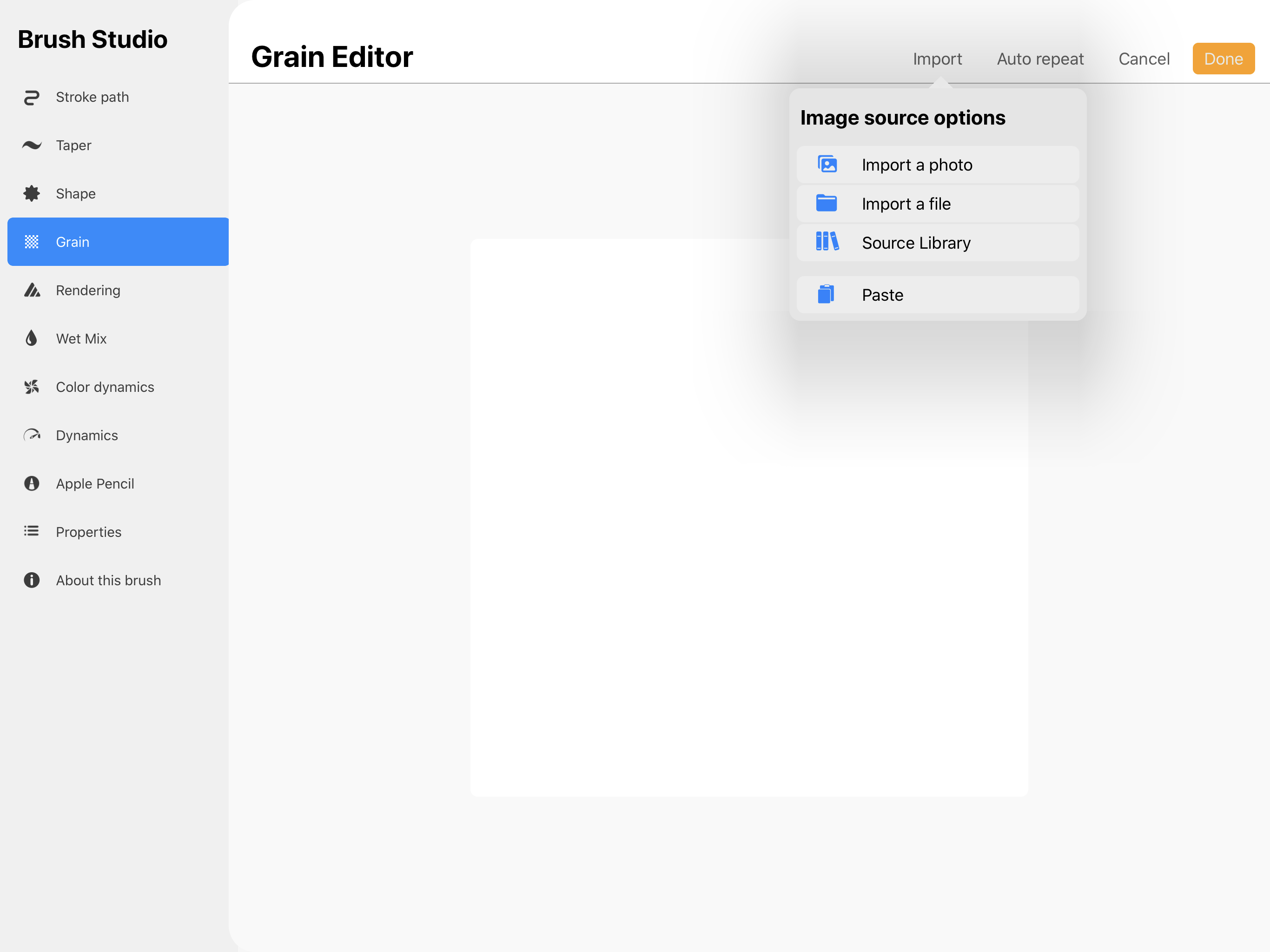Click the Taper wave icon
The height and width of the screenshot is (952, 1270).
pos(32,145)
